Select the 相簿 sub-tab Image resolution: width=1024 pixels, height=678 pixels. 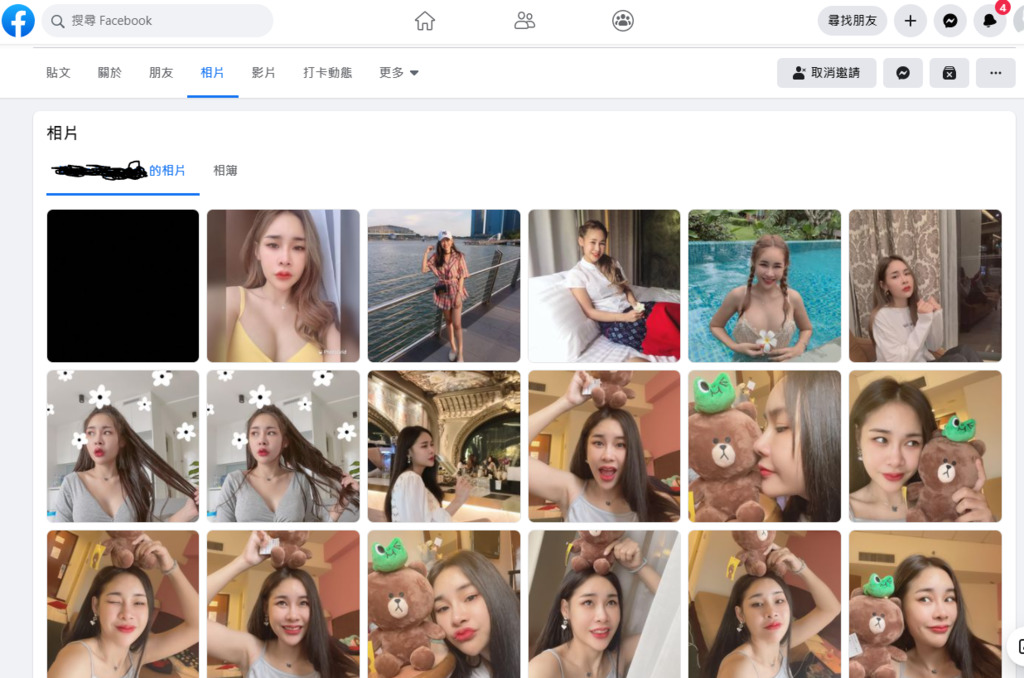coord(225,171)
